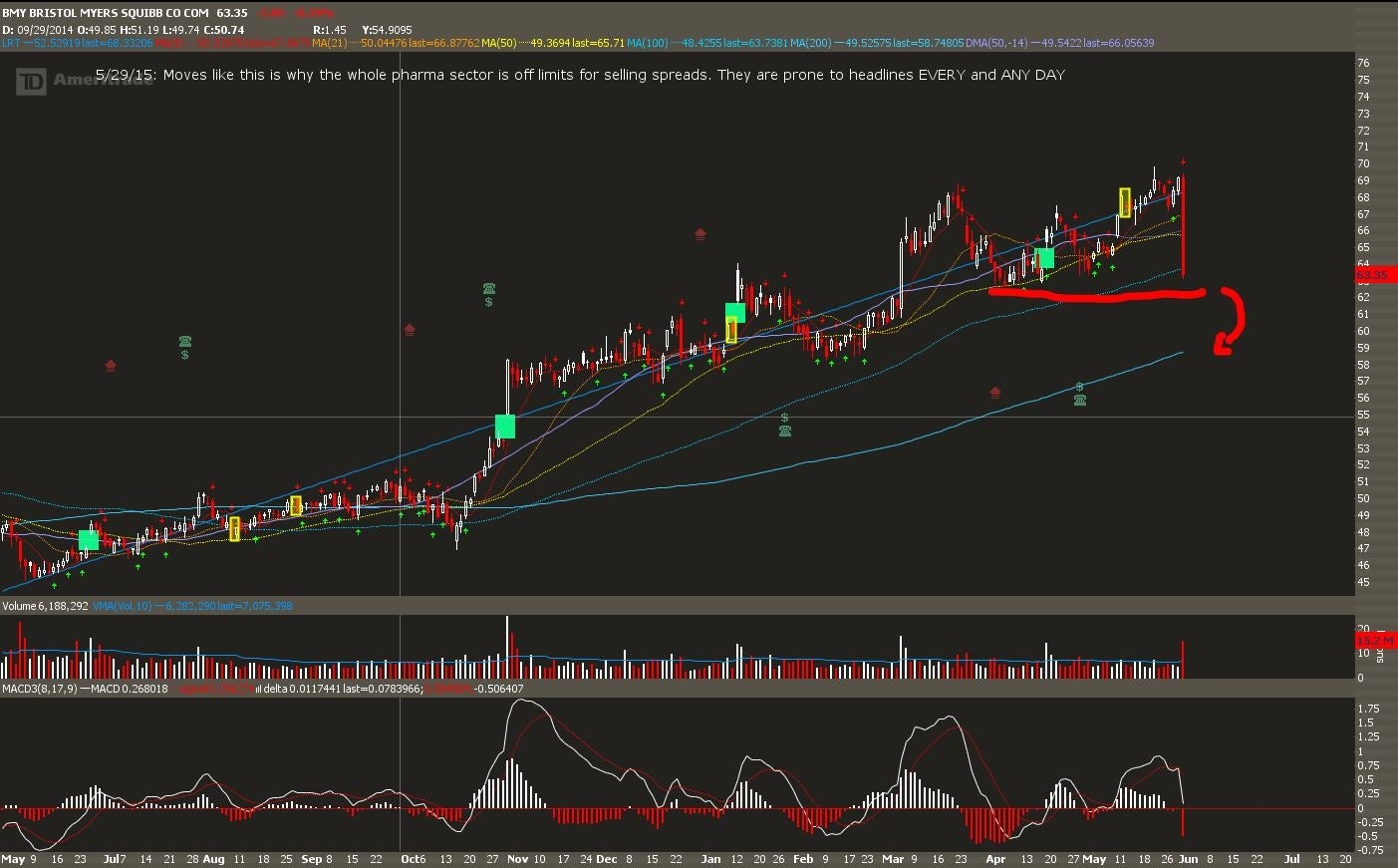
Task: Click the Dec month label on date axis
Action: tap(606, 859)
